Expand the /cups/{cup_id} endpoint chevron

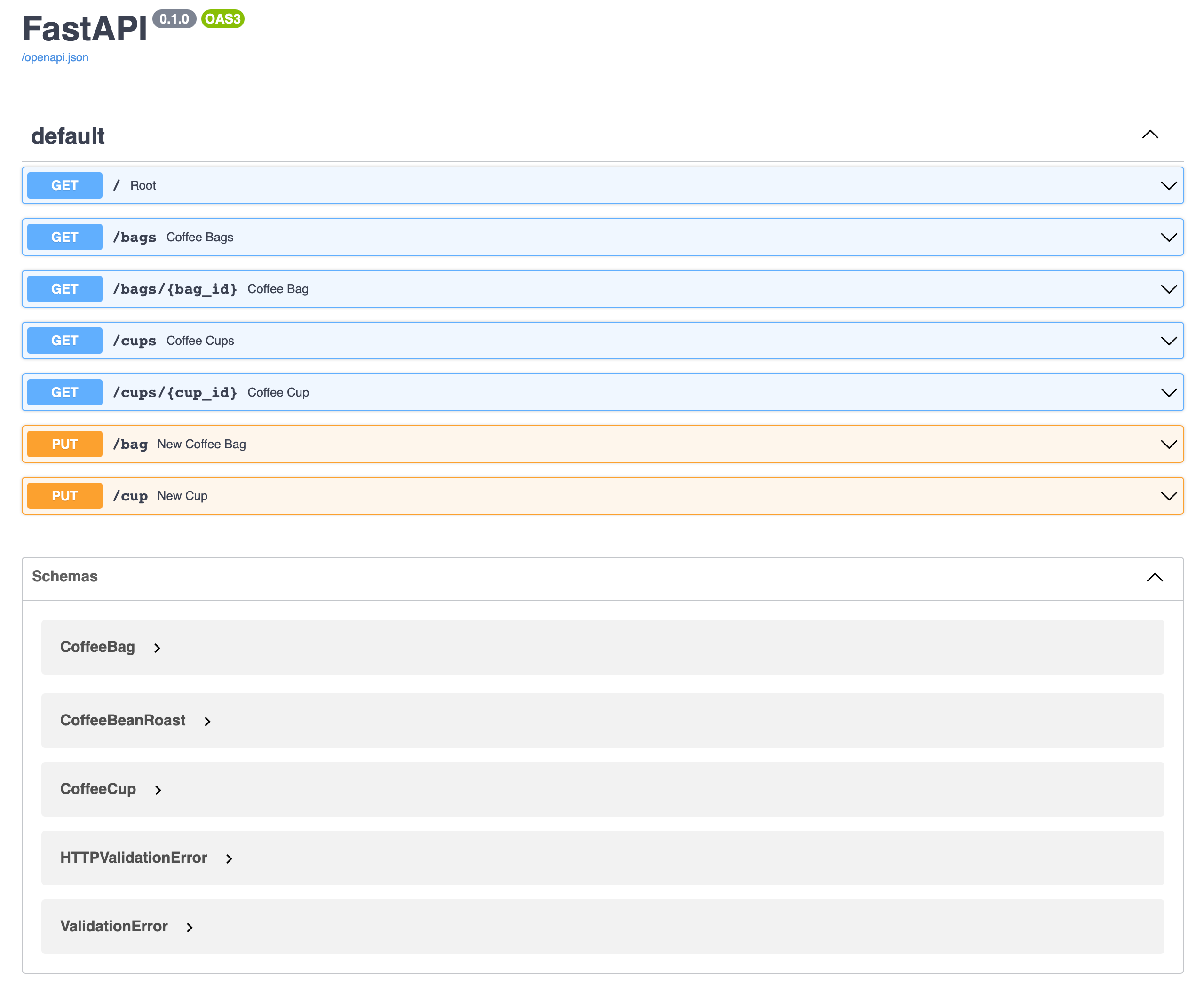click(1168, 393)
